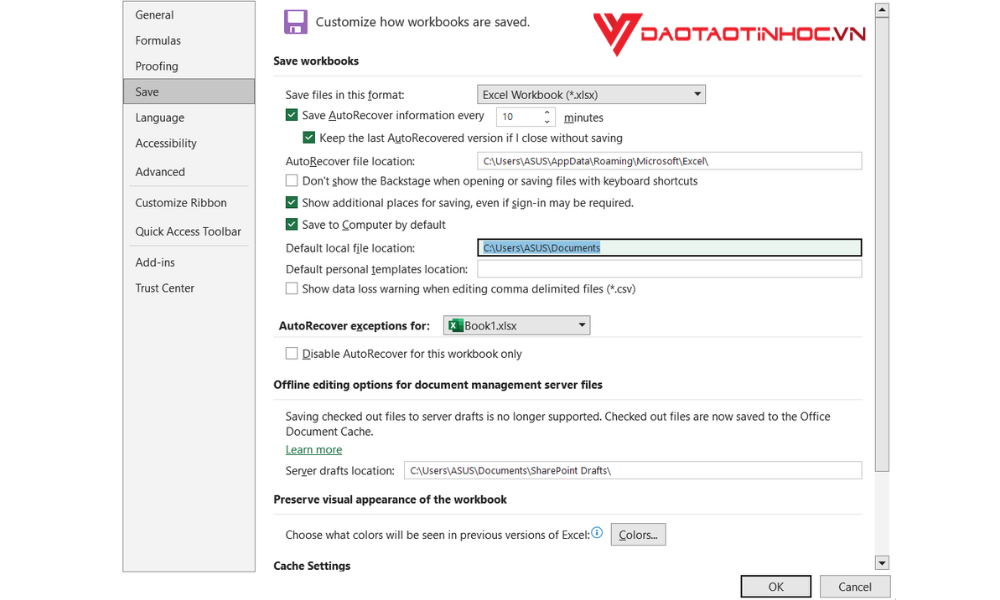Click the Default local file location field

click(669, 247)
